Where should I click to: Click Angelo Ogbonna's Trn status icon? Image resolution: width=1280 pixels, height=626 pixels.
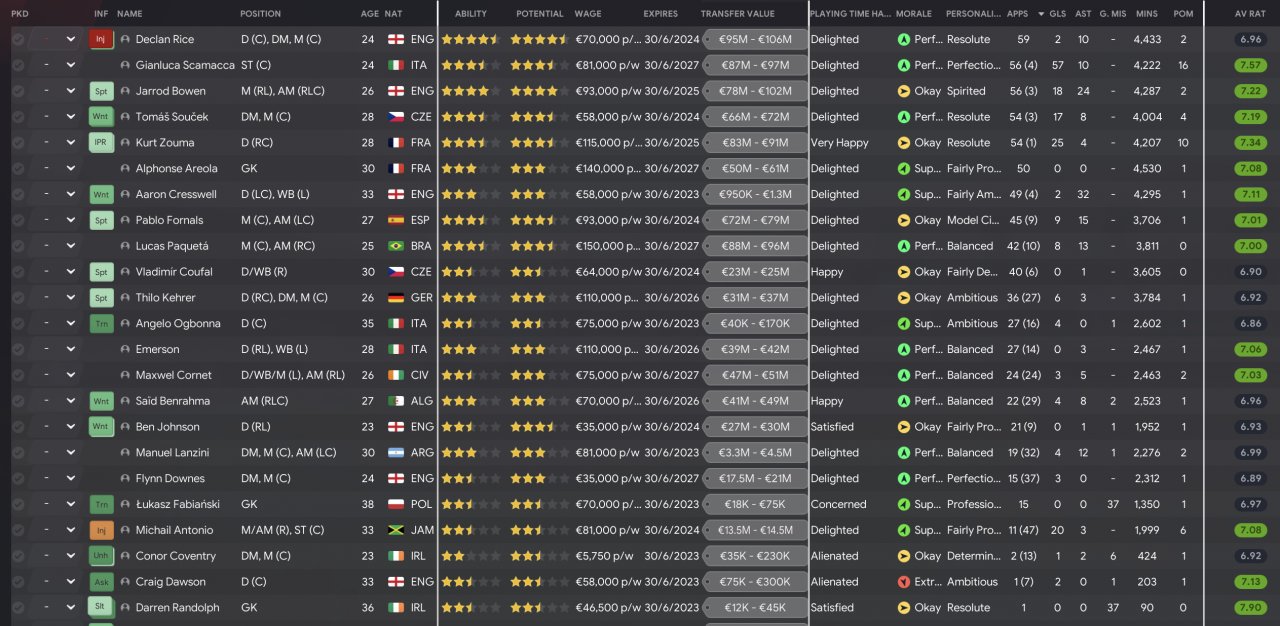click(101, 324)
